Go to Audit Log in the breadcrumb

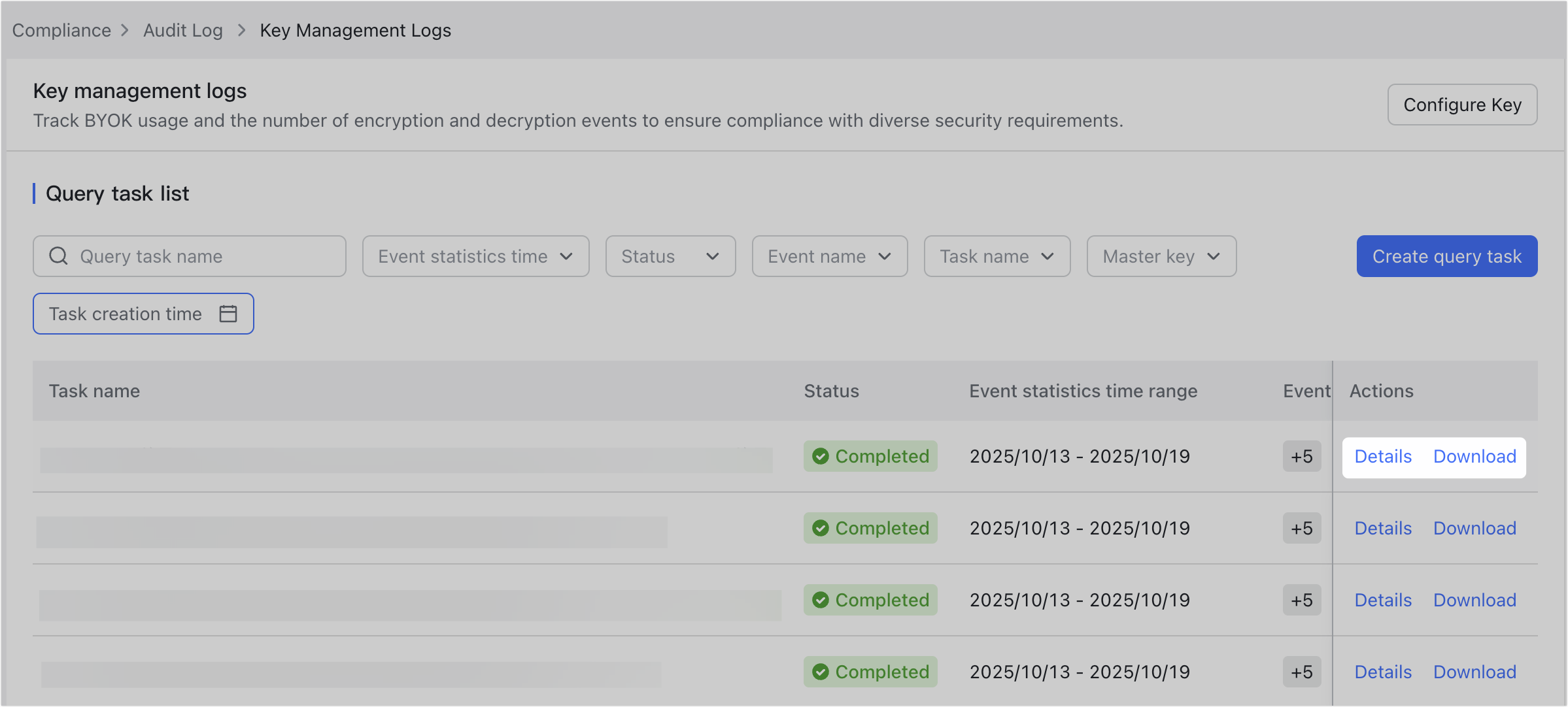coord(183,30)
